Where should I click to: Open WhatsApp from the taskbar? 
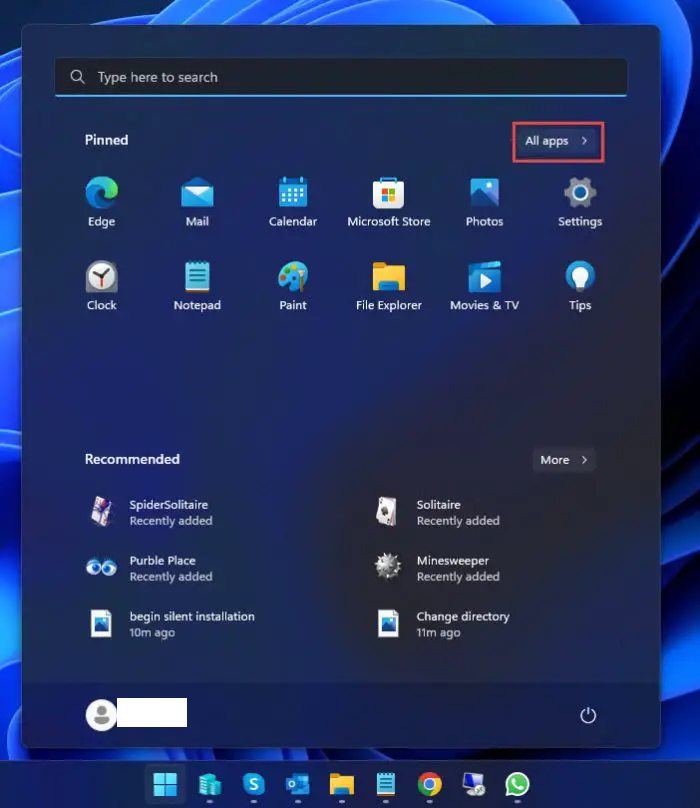click(x=517, y=784)
